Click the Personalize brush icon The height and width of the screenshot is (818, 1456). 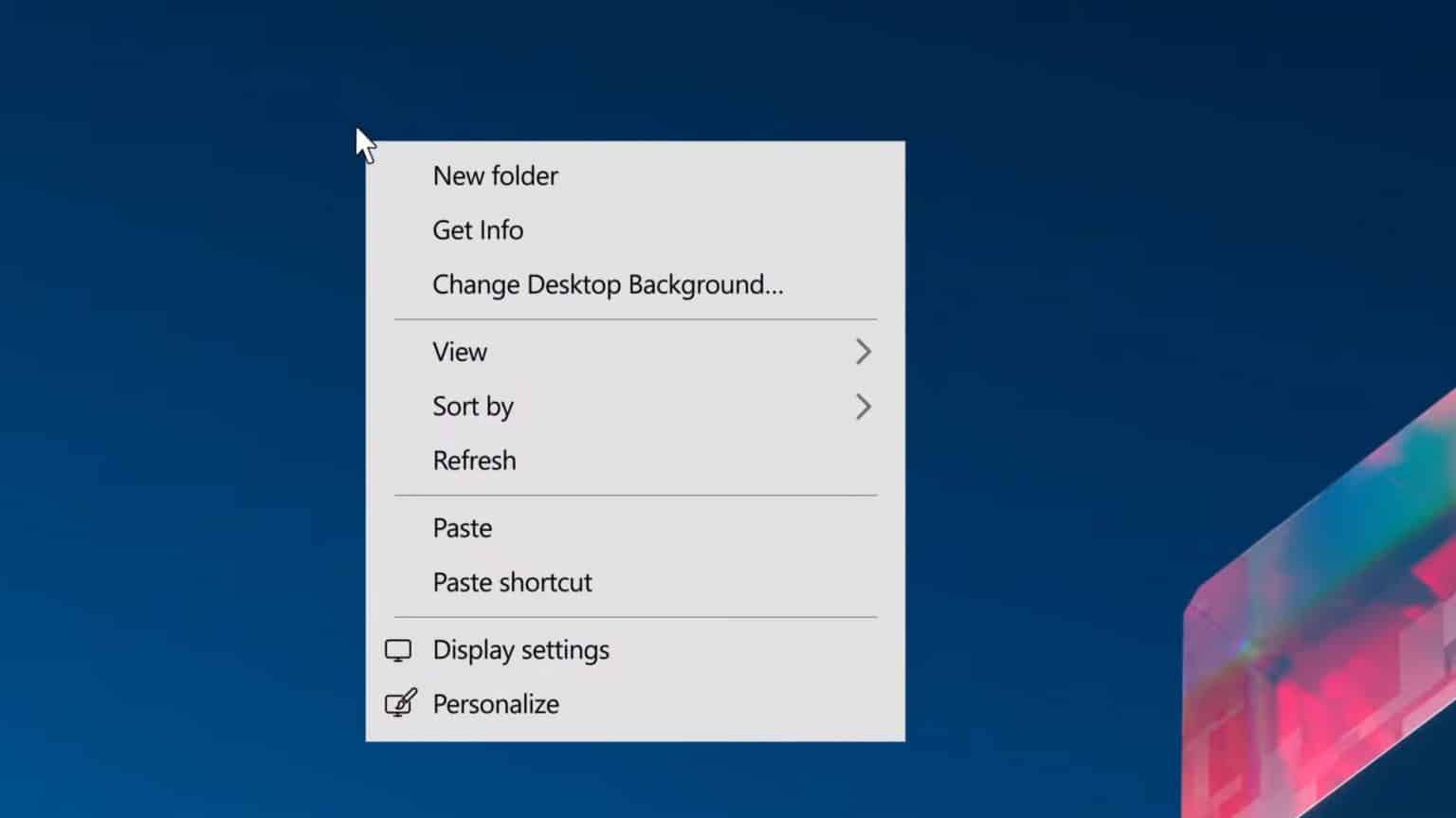(x=399, y=703)
